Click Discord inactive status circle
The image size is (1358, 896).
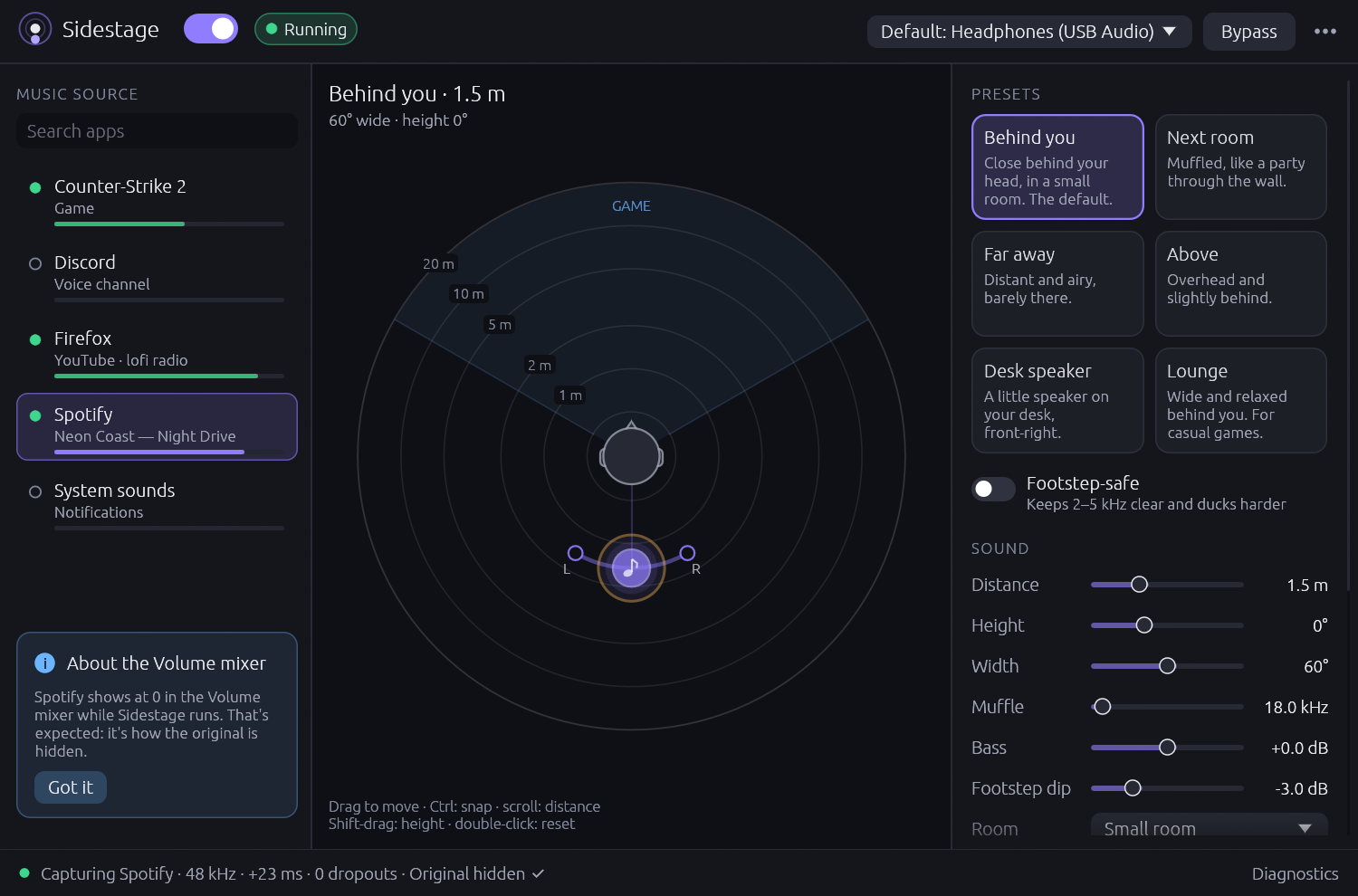point(35,263)
